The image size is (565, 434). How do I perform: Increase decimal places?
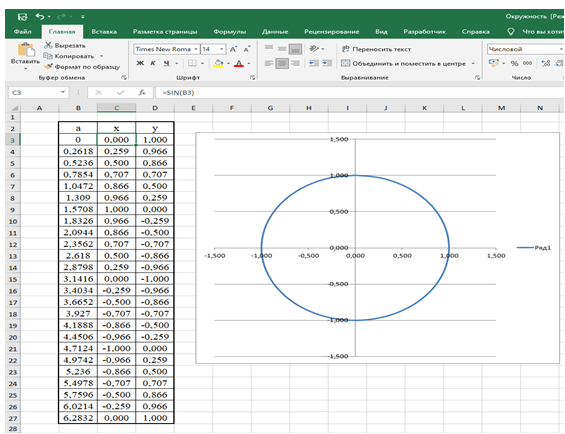click(546, 63)
